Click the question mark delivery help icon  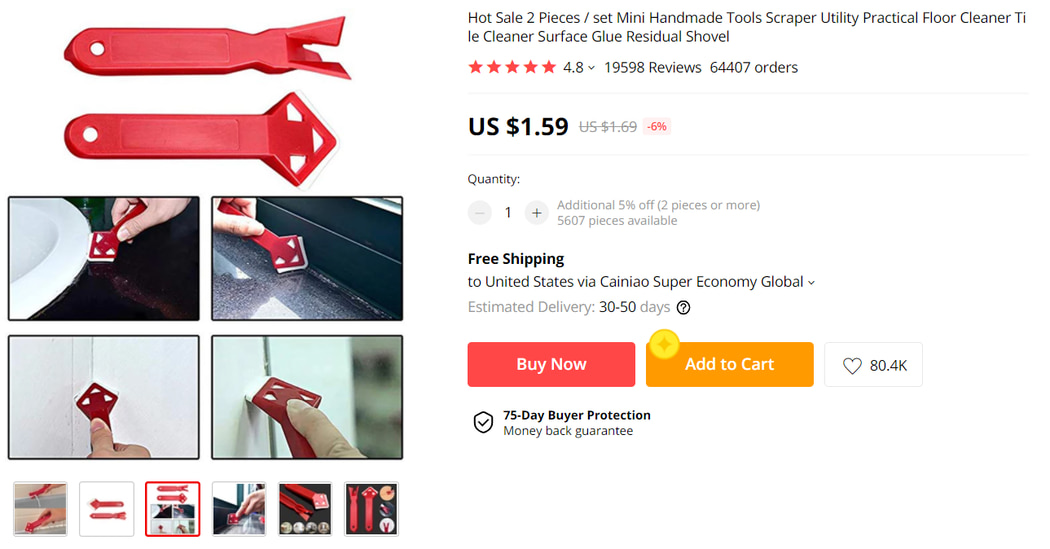pos(683,308)
